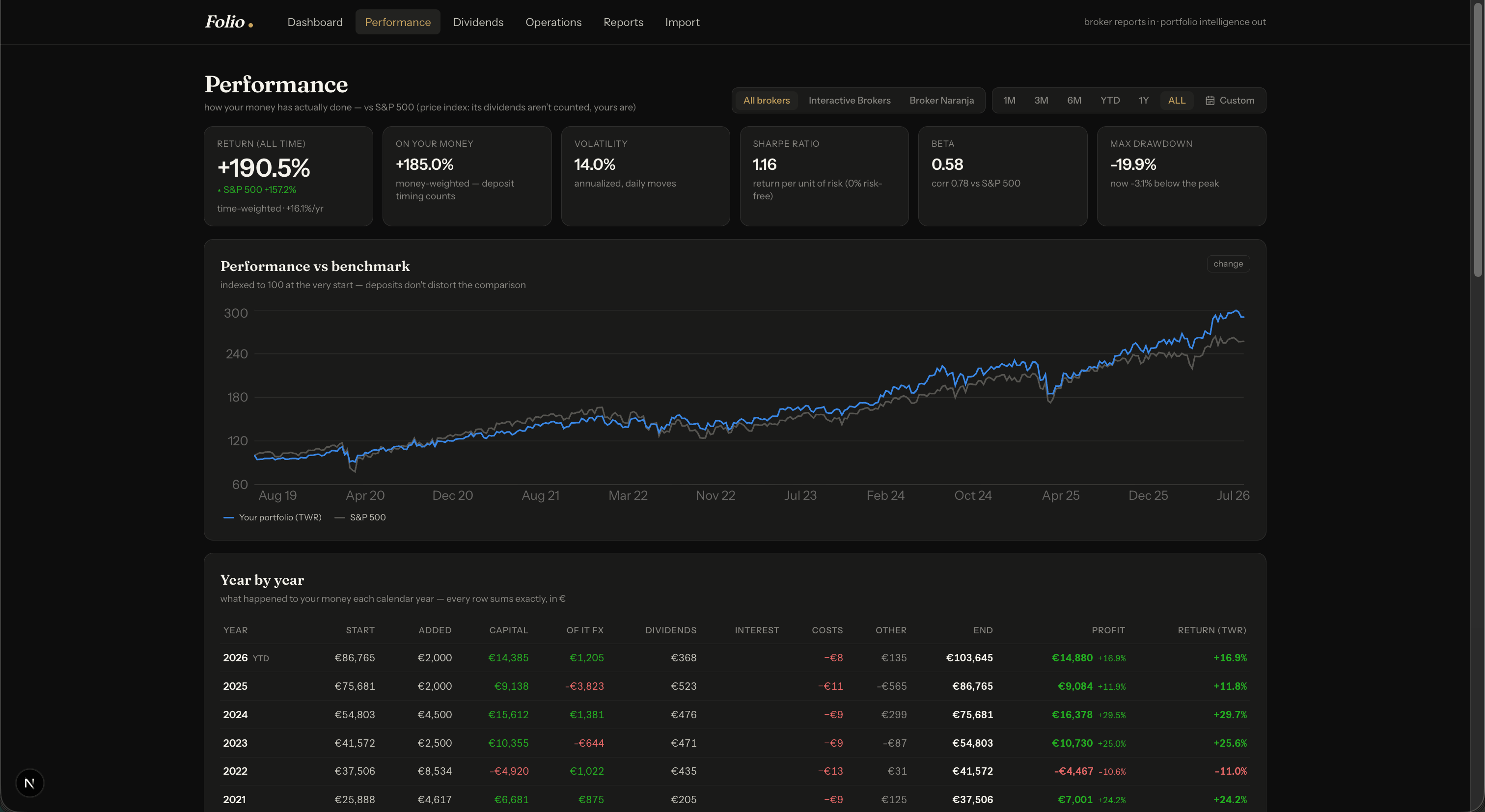This screenshot has width=1485, height=812.
Task: Select the 2022 year row label
Action: [x=235, y=771]
